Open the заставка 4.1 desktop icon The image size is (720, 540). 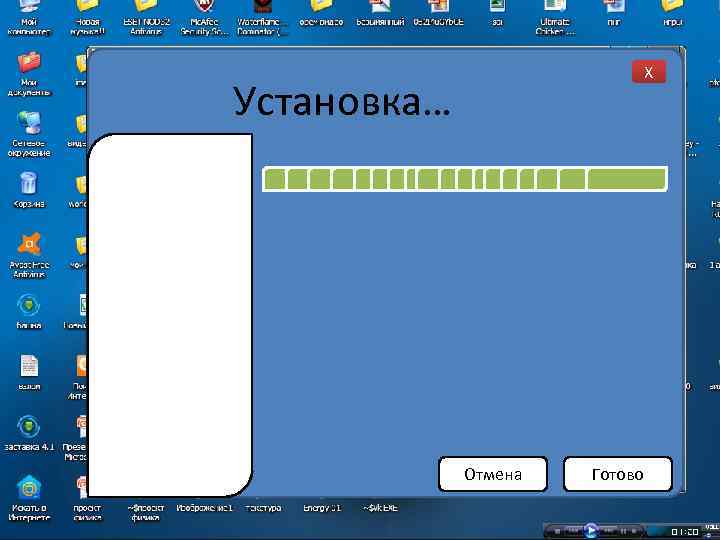(x=29, y=433)
